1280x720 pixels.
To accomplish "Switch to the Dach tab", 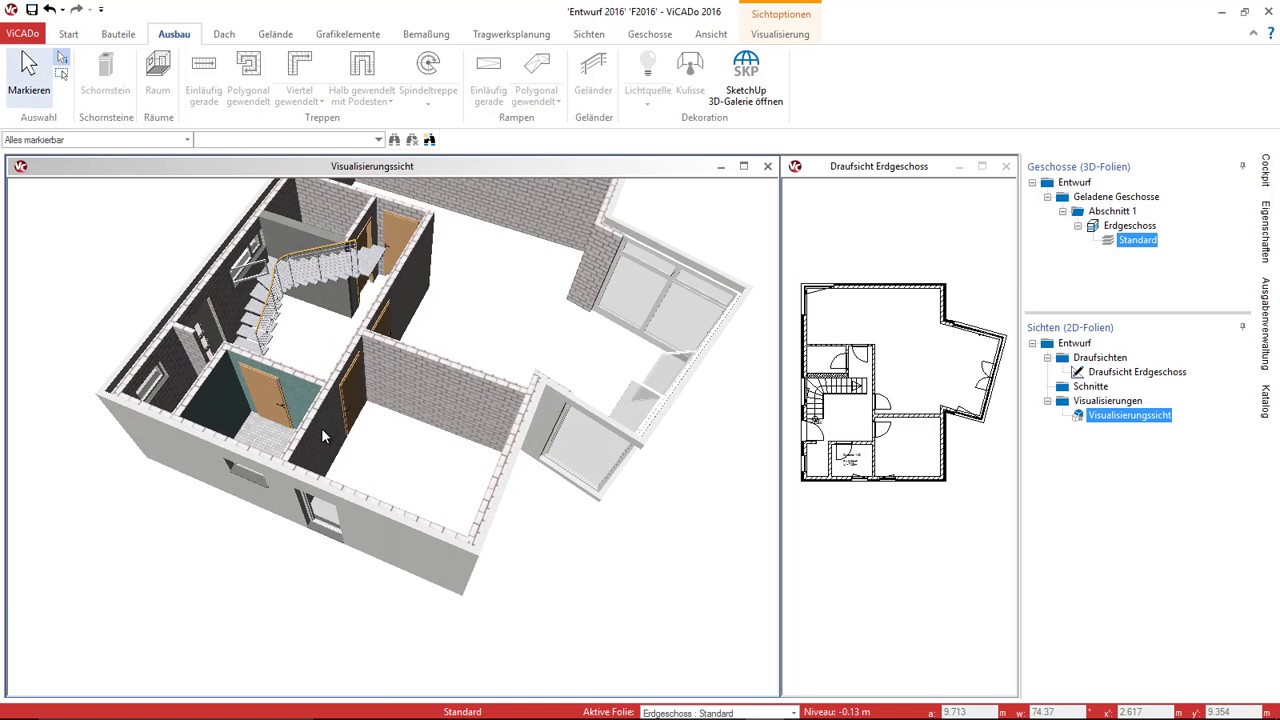I will 224,34.
